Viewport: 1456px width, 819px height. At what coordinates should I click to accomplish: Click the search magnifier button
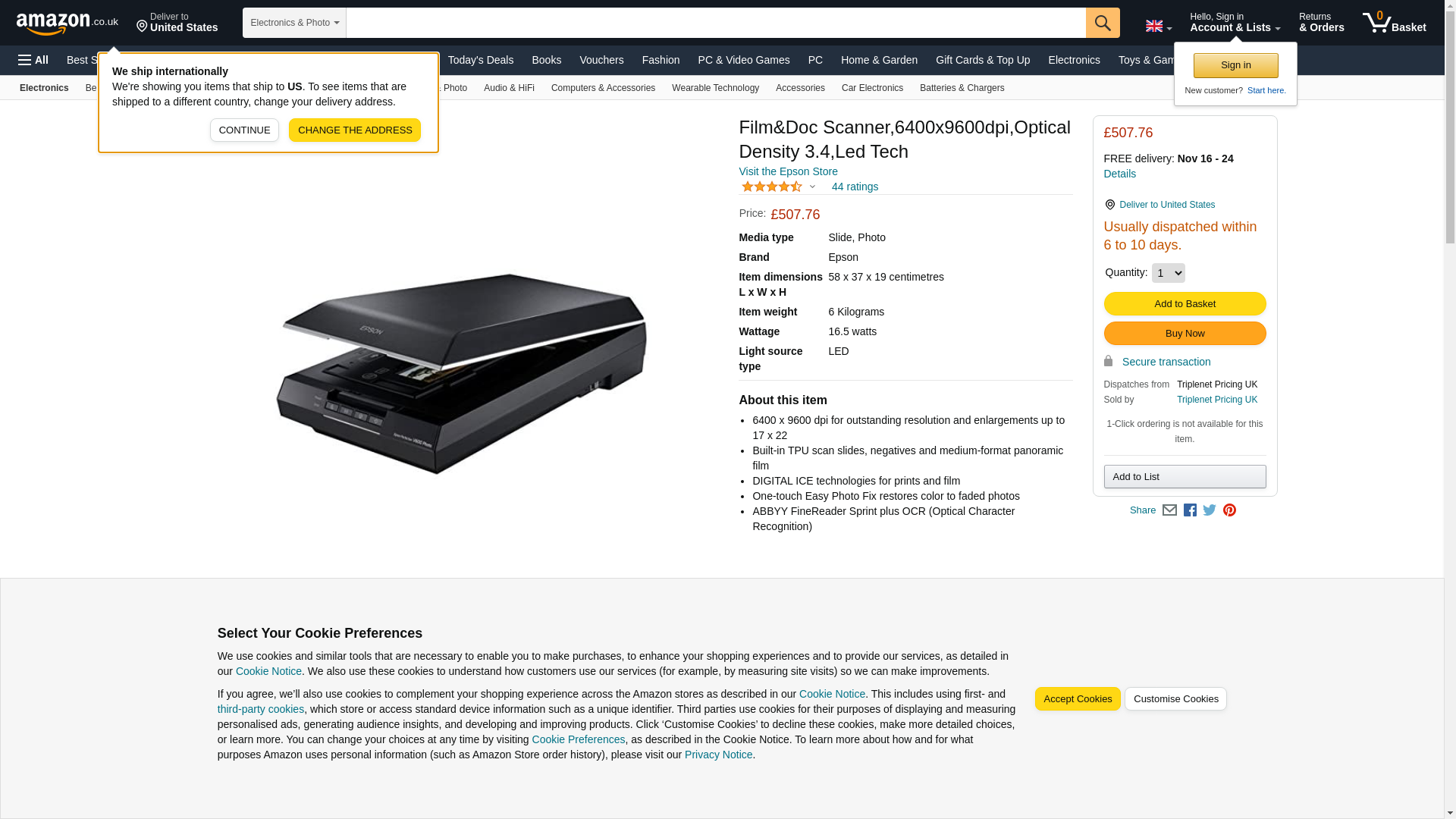tap(1103, 23)
